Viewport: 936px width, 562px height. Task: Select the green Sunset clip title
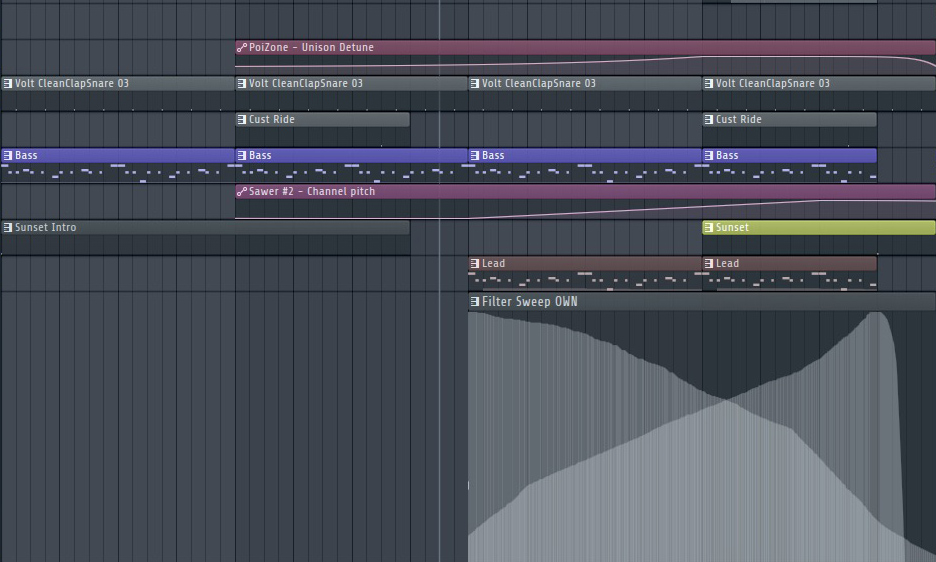tap(732, 228)
